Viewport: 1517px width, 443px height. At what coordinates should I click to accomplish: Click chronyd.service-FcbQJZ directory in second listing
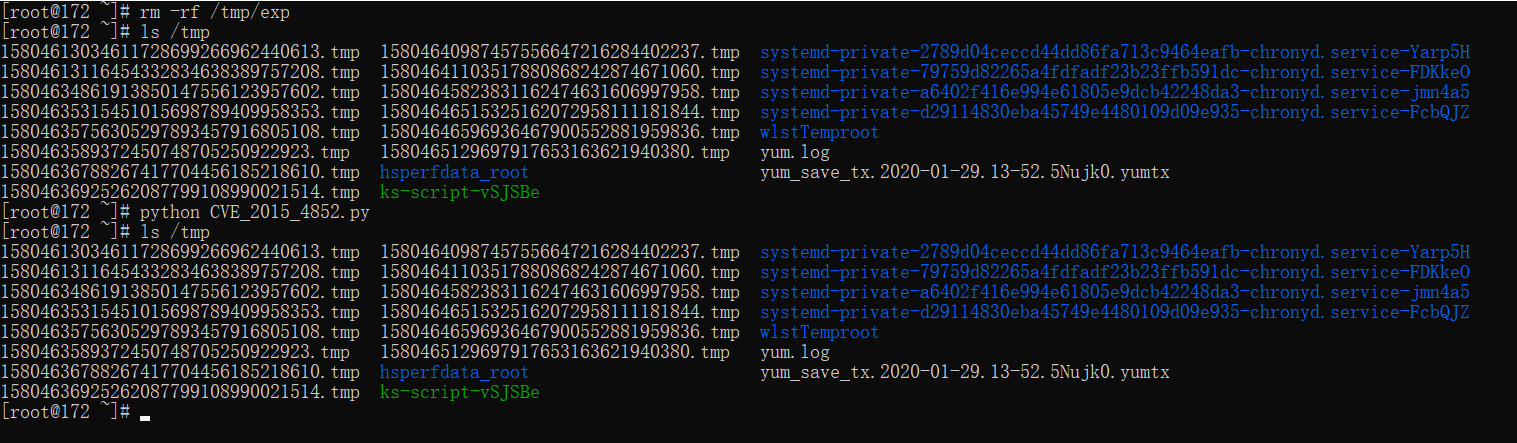[1115, 312]
